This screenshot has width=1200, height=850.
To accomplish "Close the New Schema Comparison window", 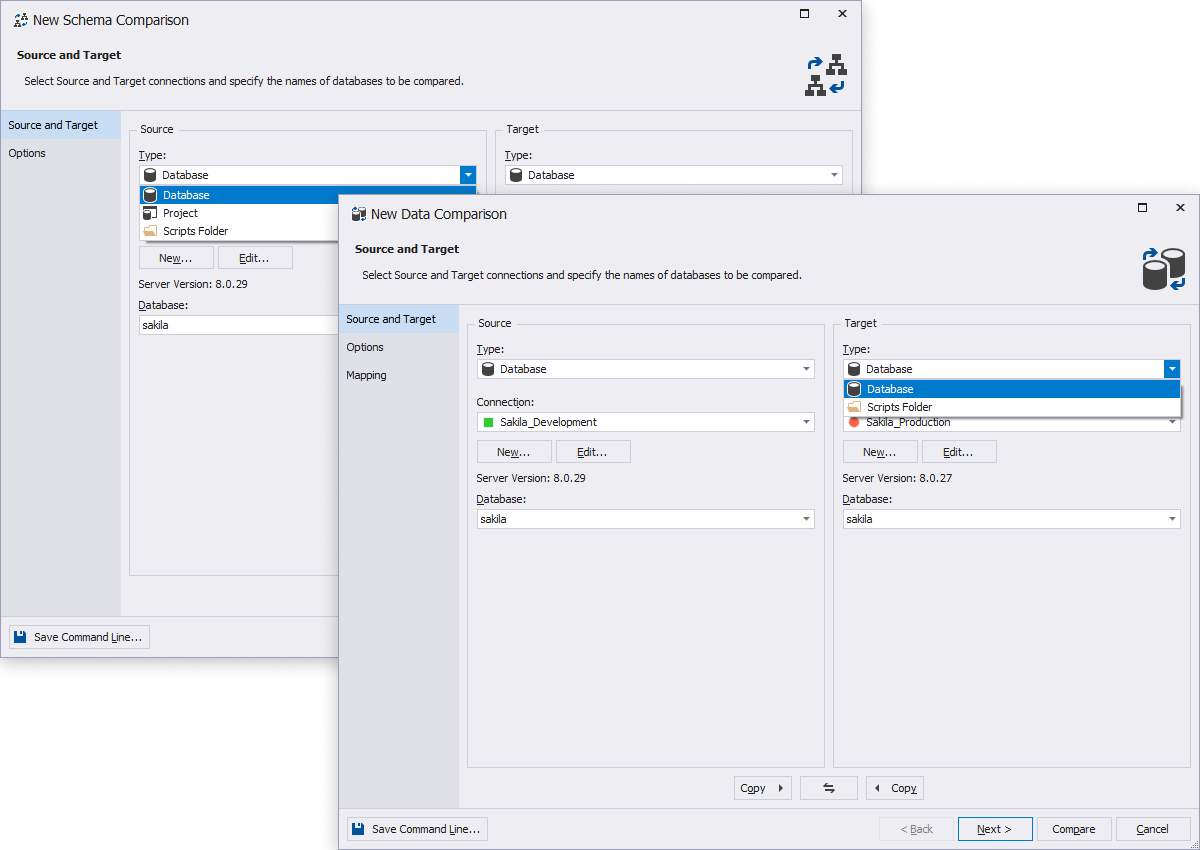I will pyautogui.click(x=843, y=14).
